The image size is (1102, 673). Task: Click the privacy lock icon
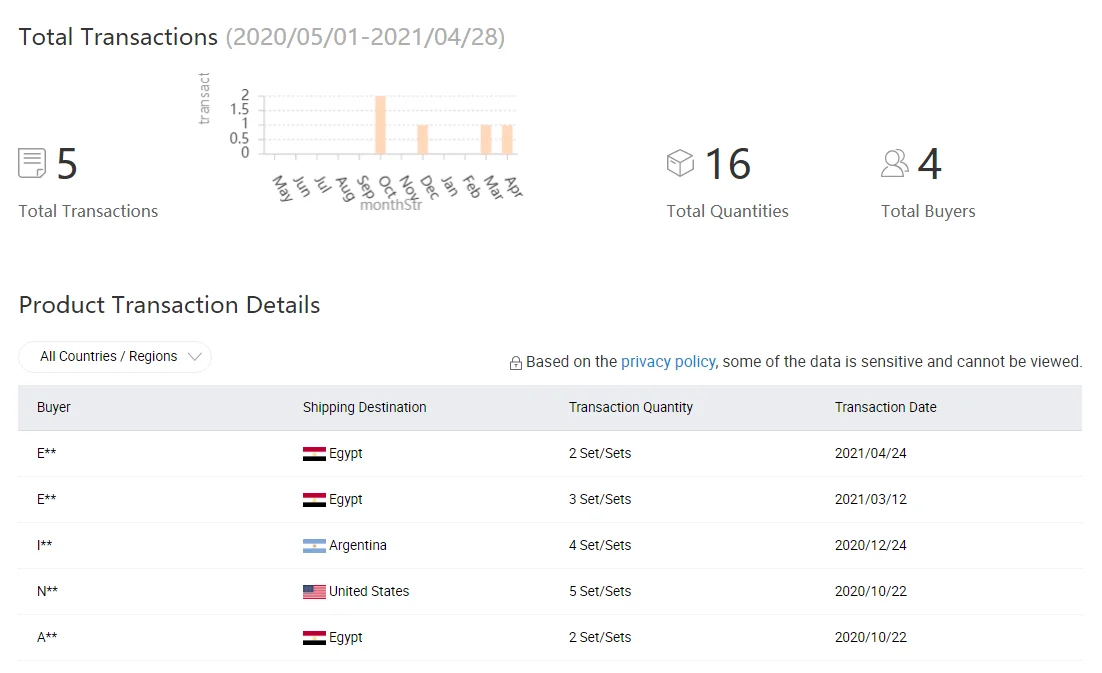tap(516, 362)
